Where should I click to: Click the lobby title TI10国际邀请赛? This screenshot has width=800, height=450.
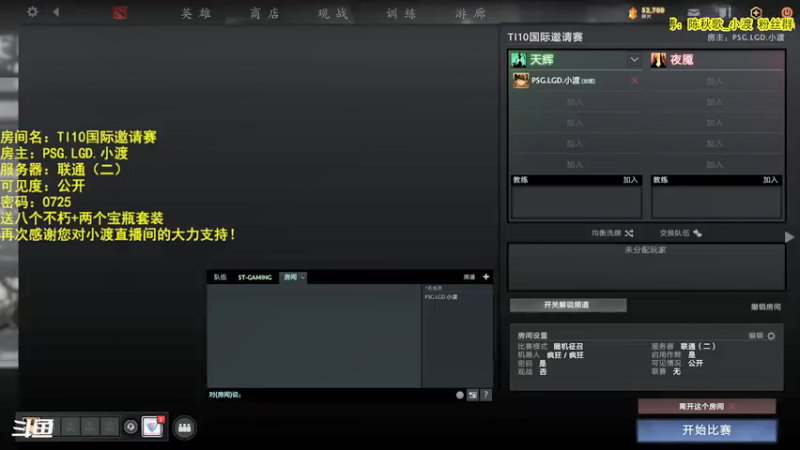[x=545, y=37]
